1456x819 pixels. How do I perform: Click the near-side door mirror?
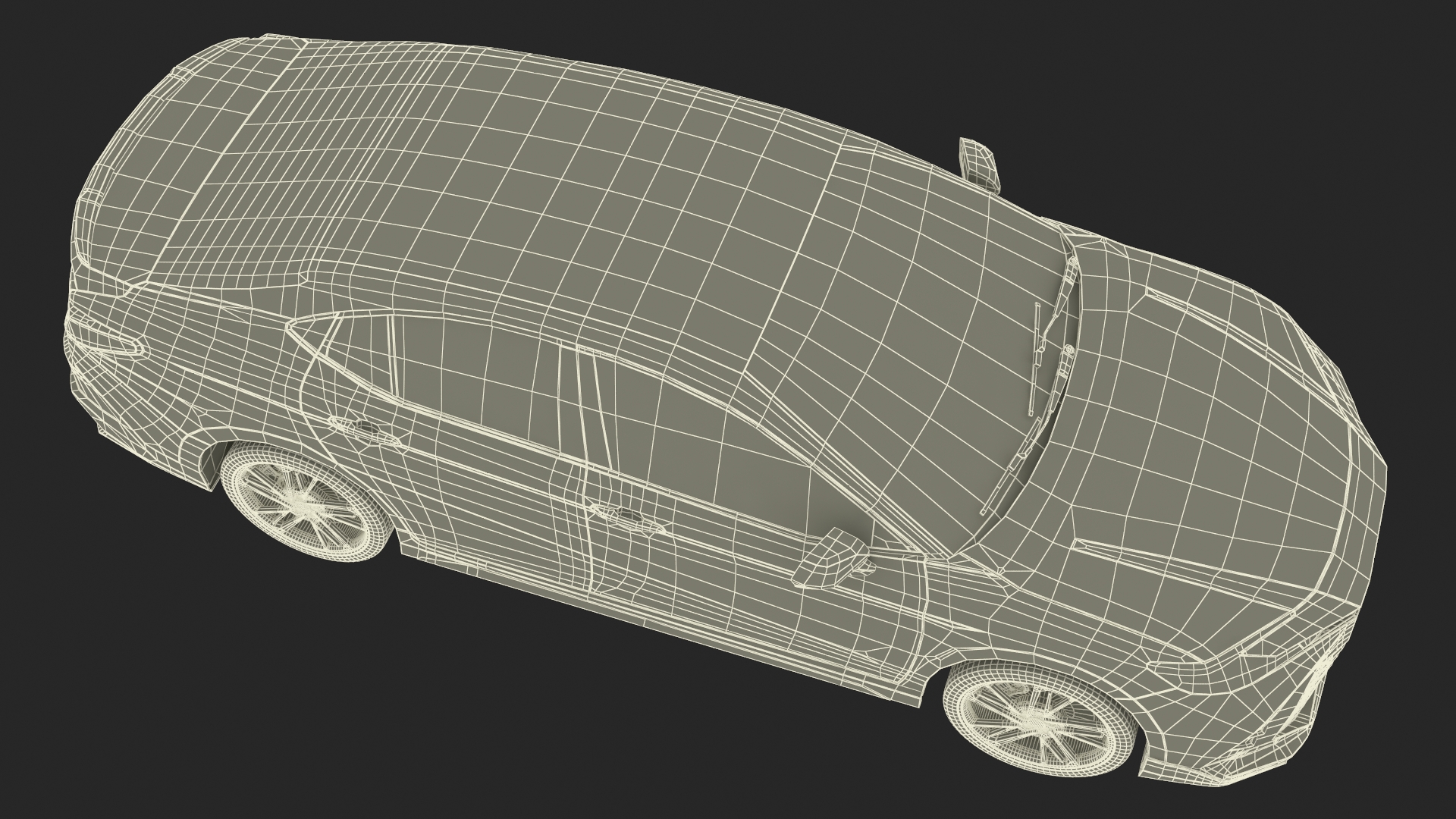[832, 558]
